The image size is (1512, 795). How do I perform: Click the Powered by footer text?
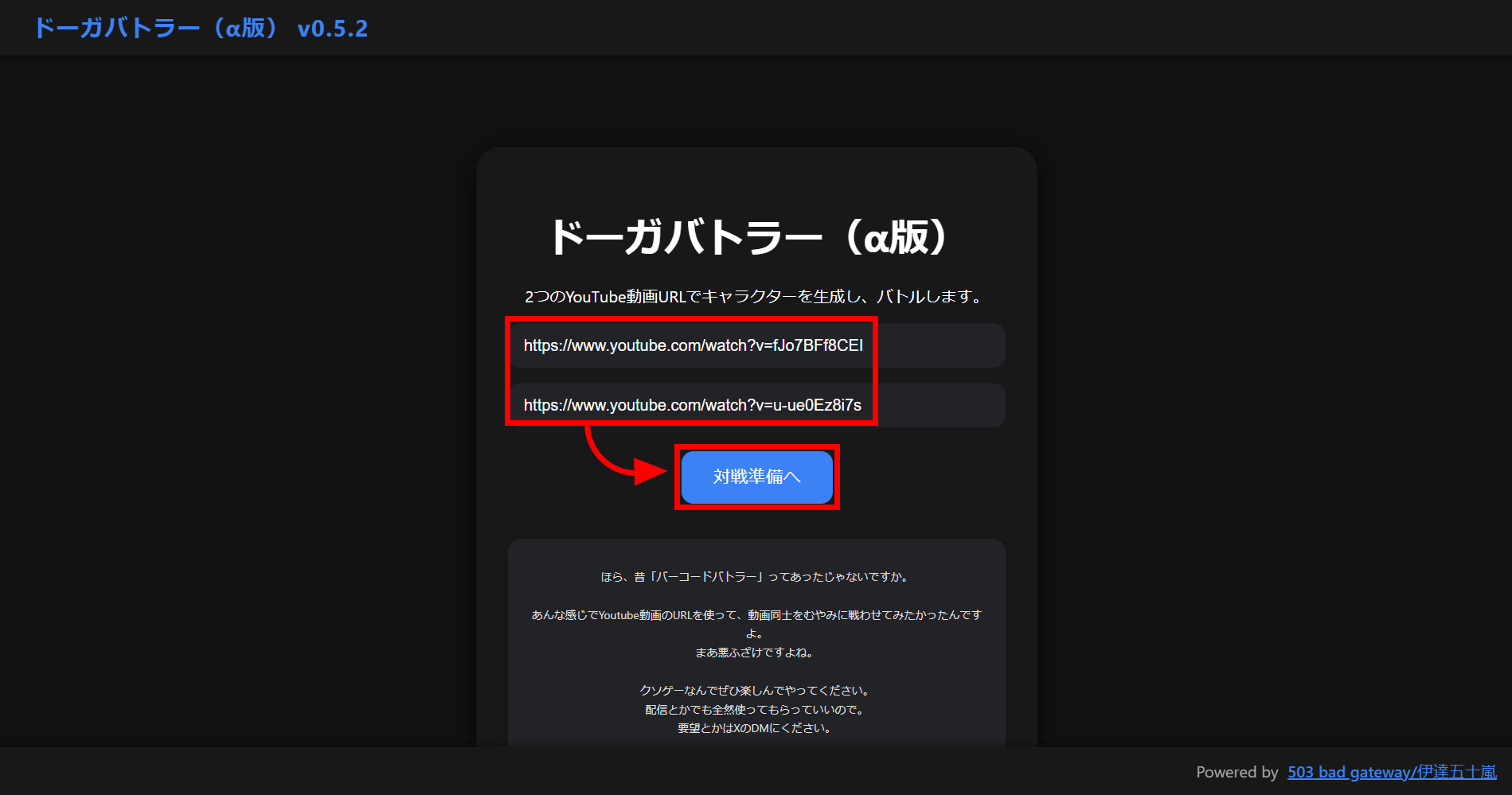point(1237,772)
